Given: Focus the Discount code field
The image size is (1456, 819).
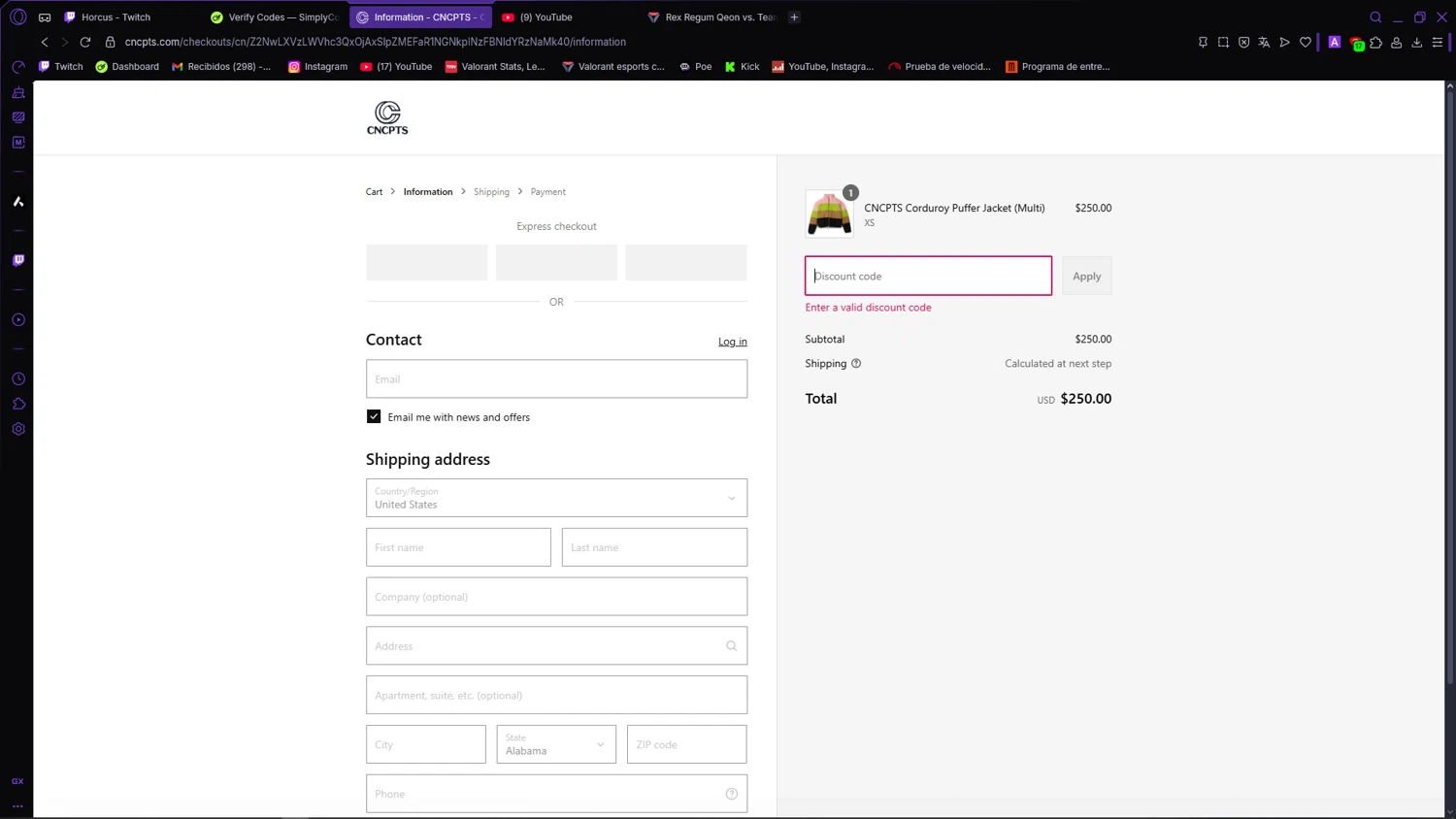Looking at the screenshot, I should point(928,276).
